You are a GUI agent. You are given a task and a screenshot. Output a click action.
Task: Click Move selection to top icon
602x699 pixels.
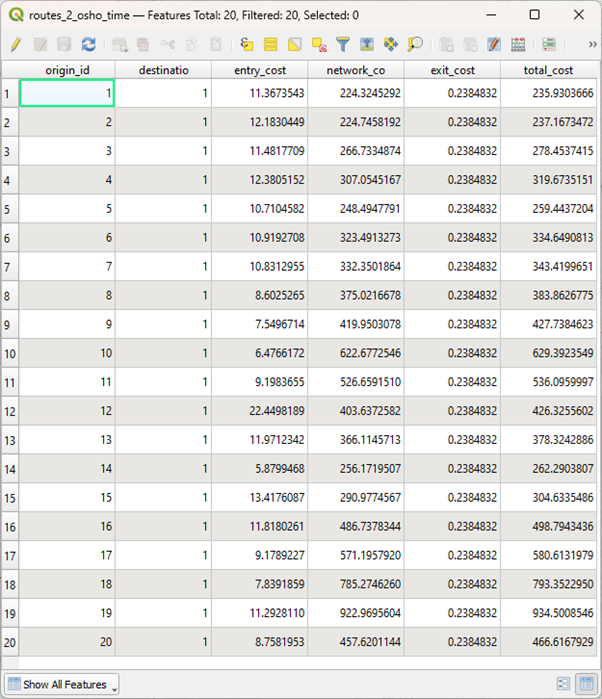point(367,45)
